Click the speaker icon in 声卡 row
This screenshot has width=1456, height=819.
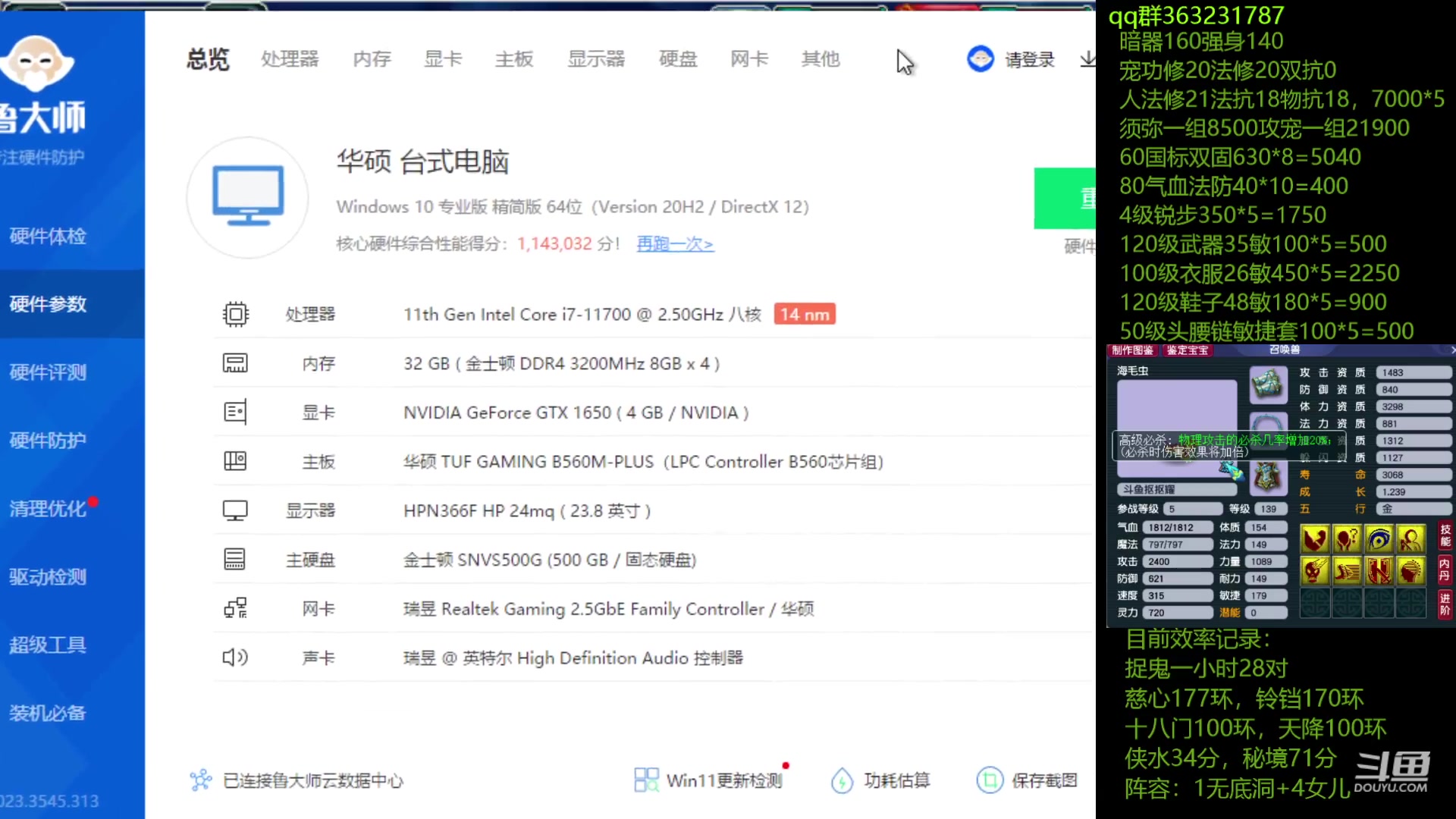[x=235, y=657]
